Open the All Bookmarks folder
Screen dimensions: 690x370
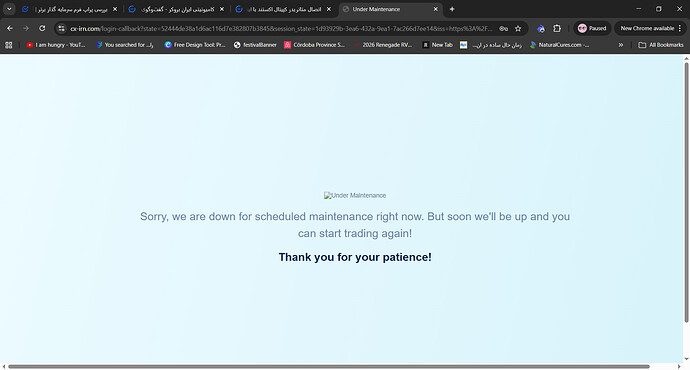pyautogui.click(x=661, y=45)
